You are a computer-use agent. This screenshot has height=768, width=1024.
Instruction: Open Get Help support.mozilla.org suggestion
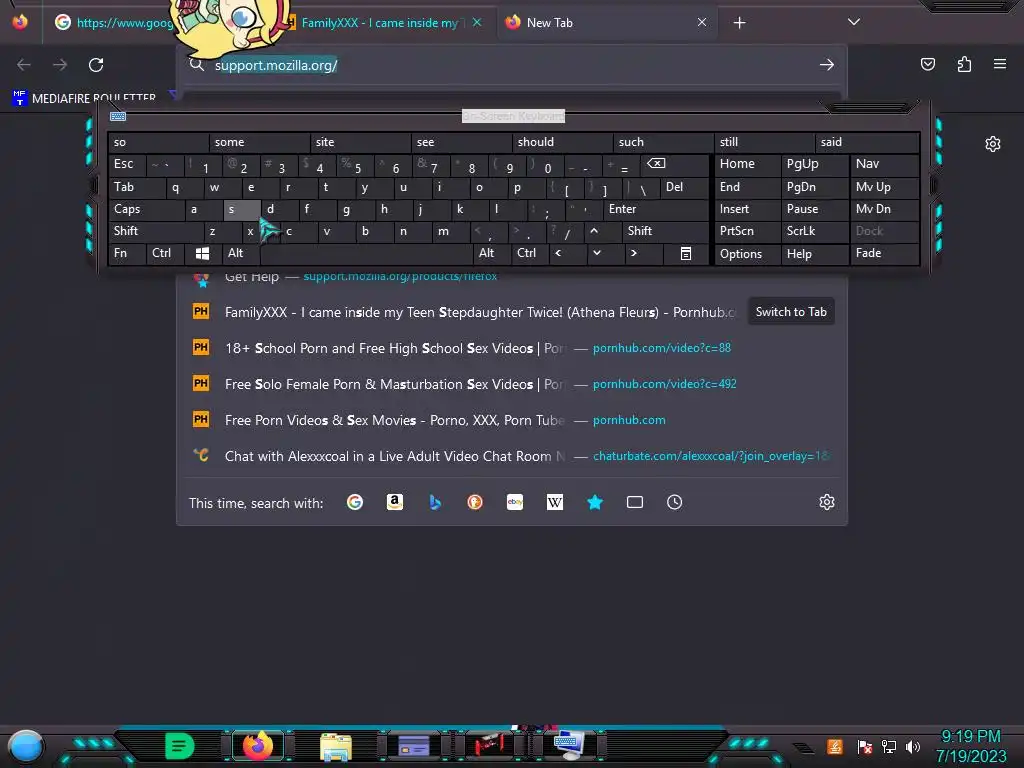(x=511, y=277)
